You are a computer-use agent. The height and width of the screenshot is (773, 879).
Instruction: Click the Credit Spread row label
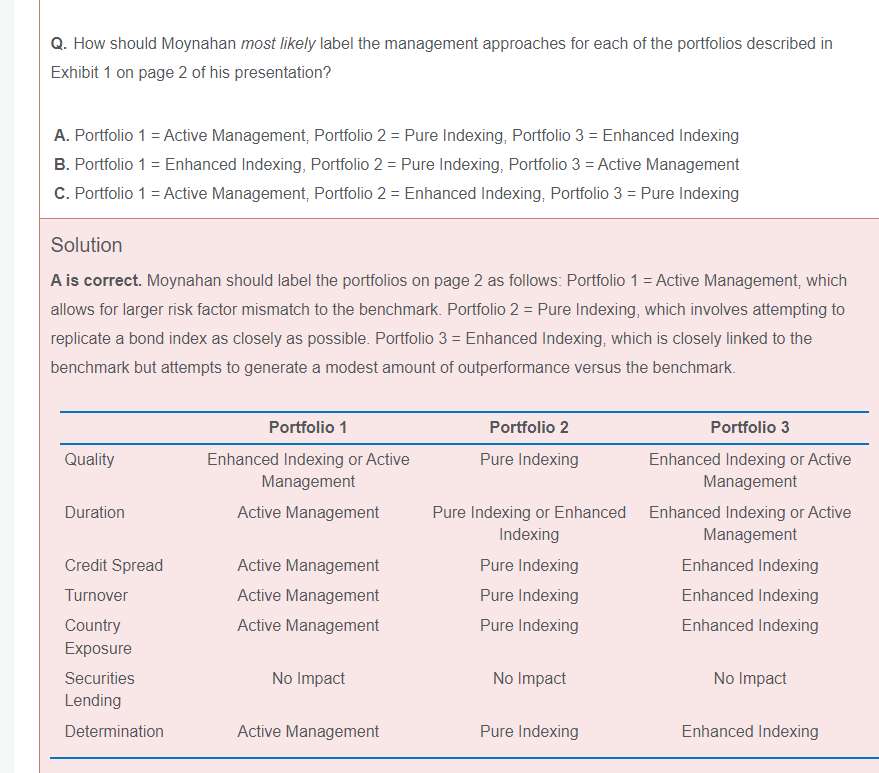click(x=114, y=565)
